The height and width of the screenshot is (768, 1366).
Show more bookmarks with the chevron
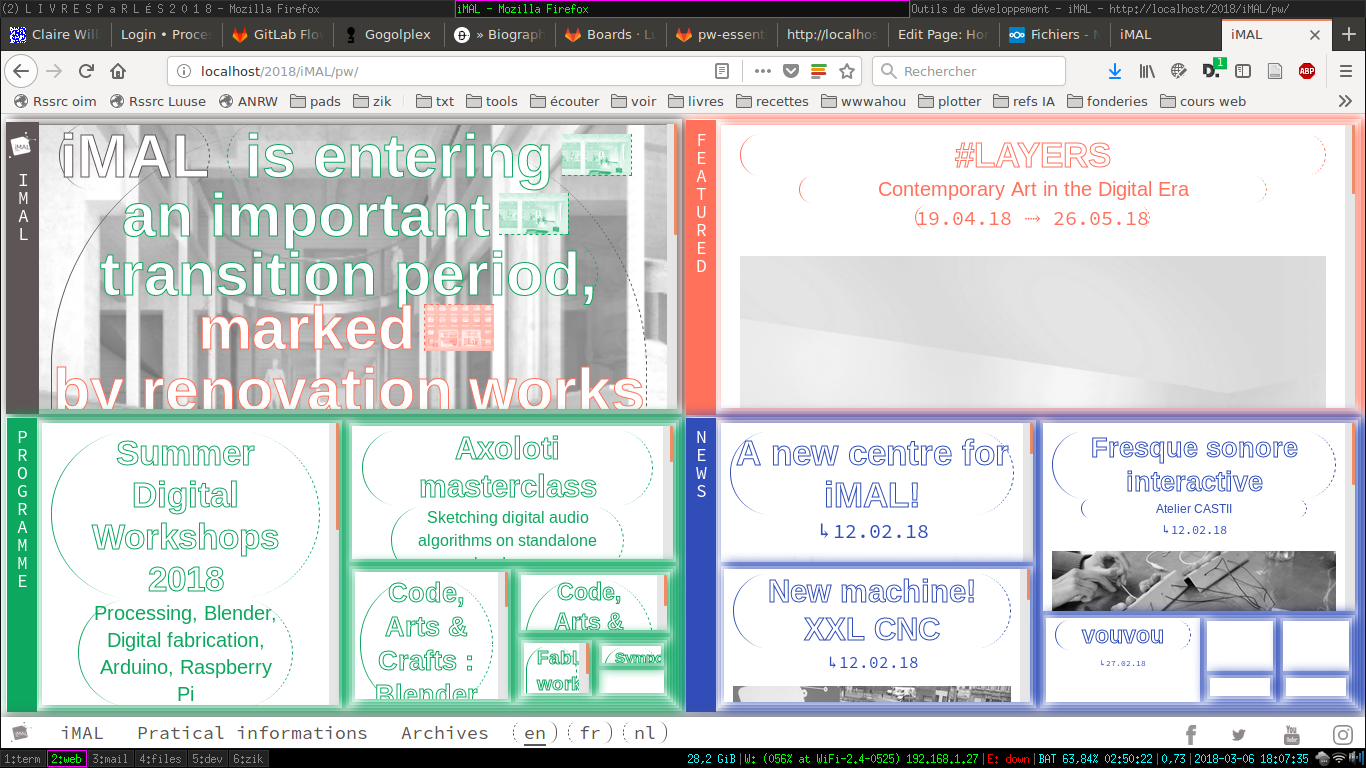pyautogui.click(x=1345, y=101)
